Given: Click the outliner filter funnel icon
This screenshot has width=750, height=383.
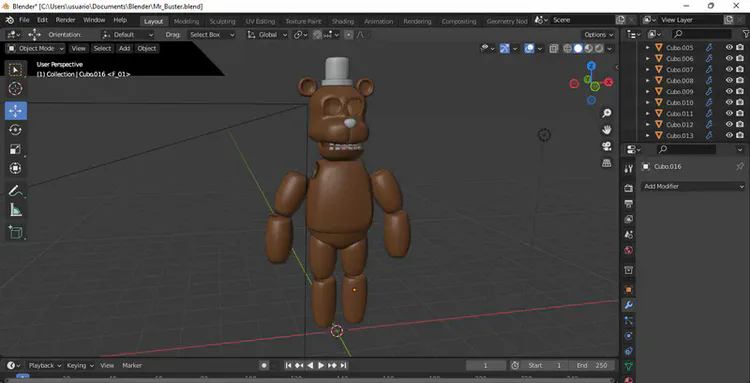Looking at the screenshot, I should pyautogui.click(x=746, y=34).
